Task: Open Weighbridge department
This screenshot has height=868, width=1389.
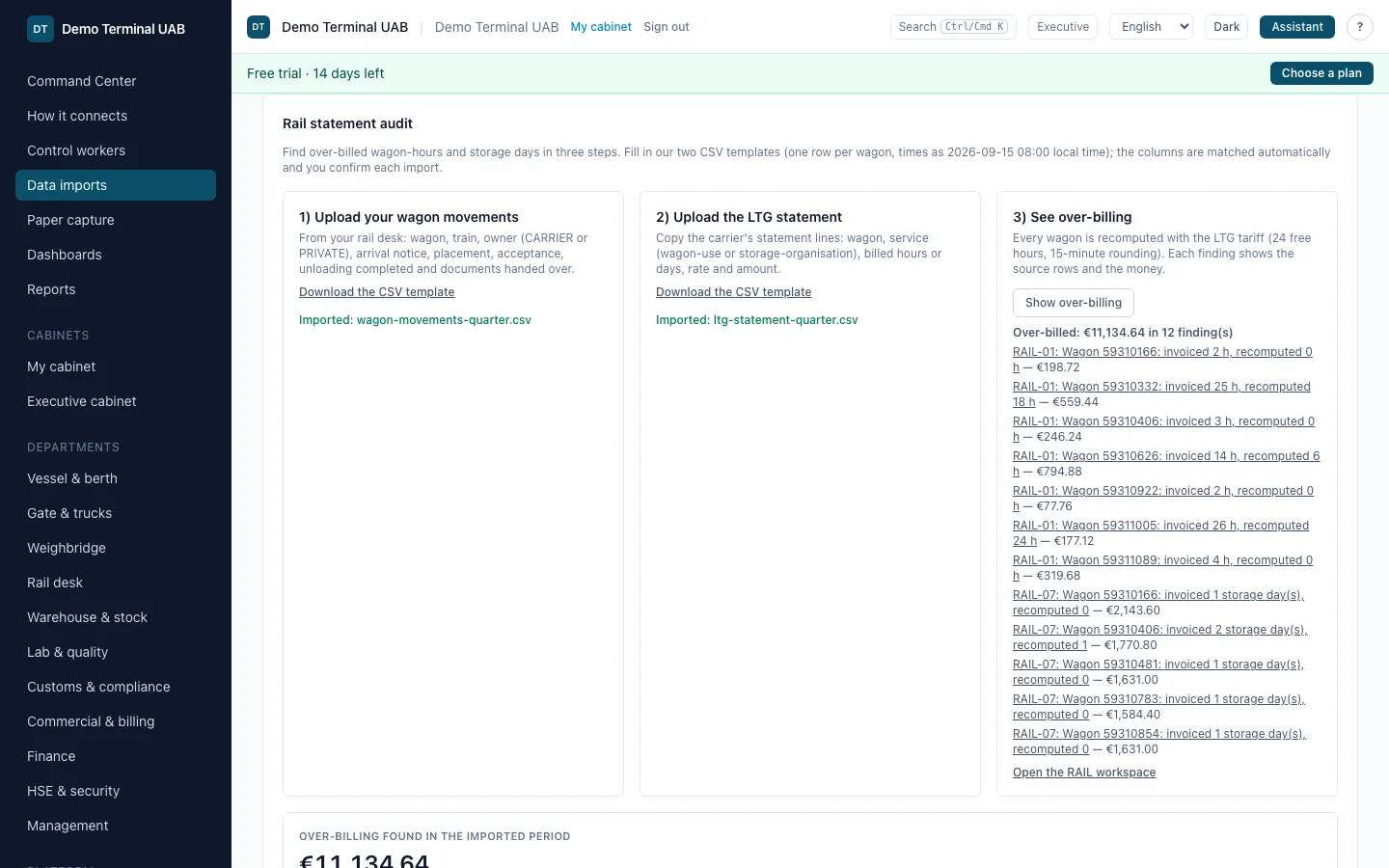Action: tap(116, 548)
